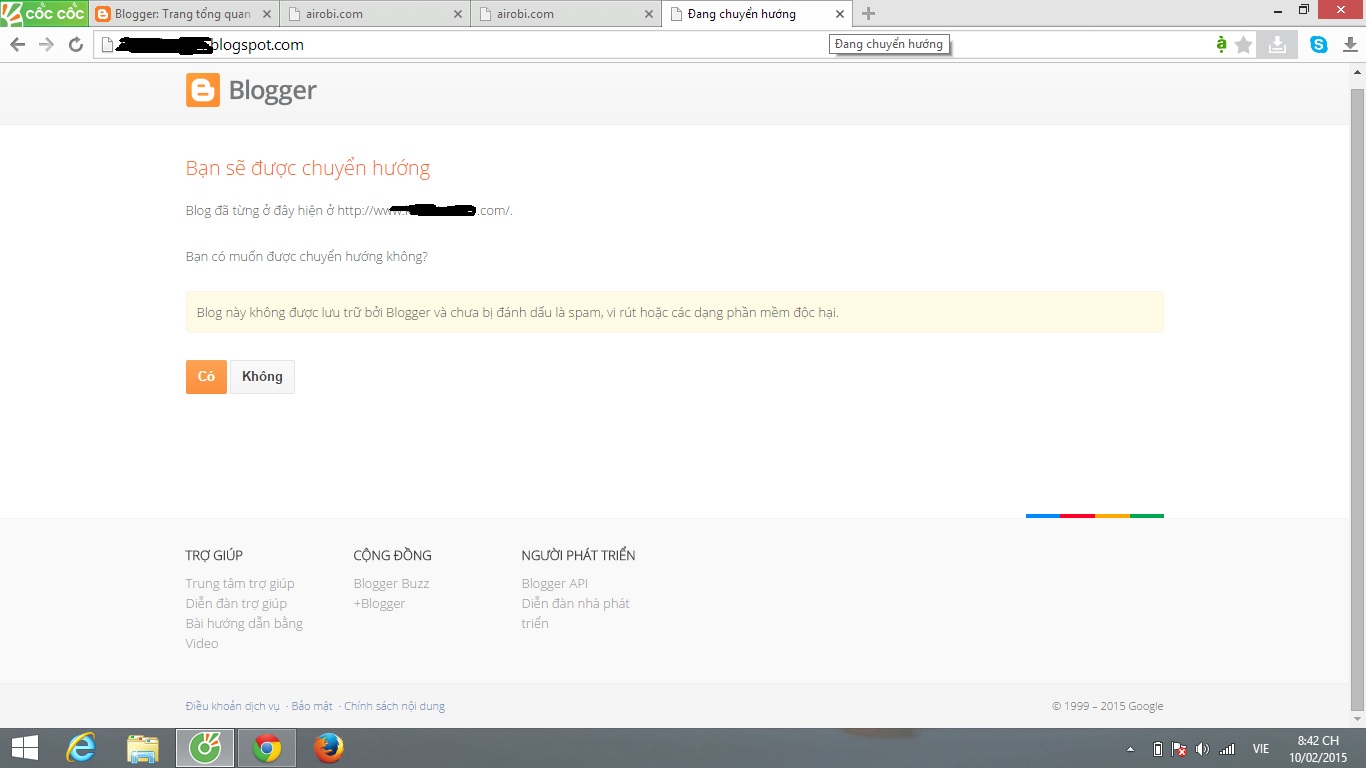Click the VIE input language indicator

(x=1261, y=749)
